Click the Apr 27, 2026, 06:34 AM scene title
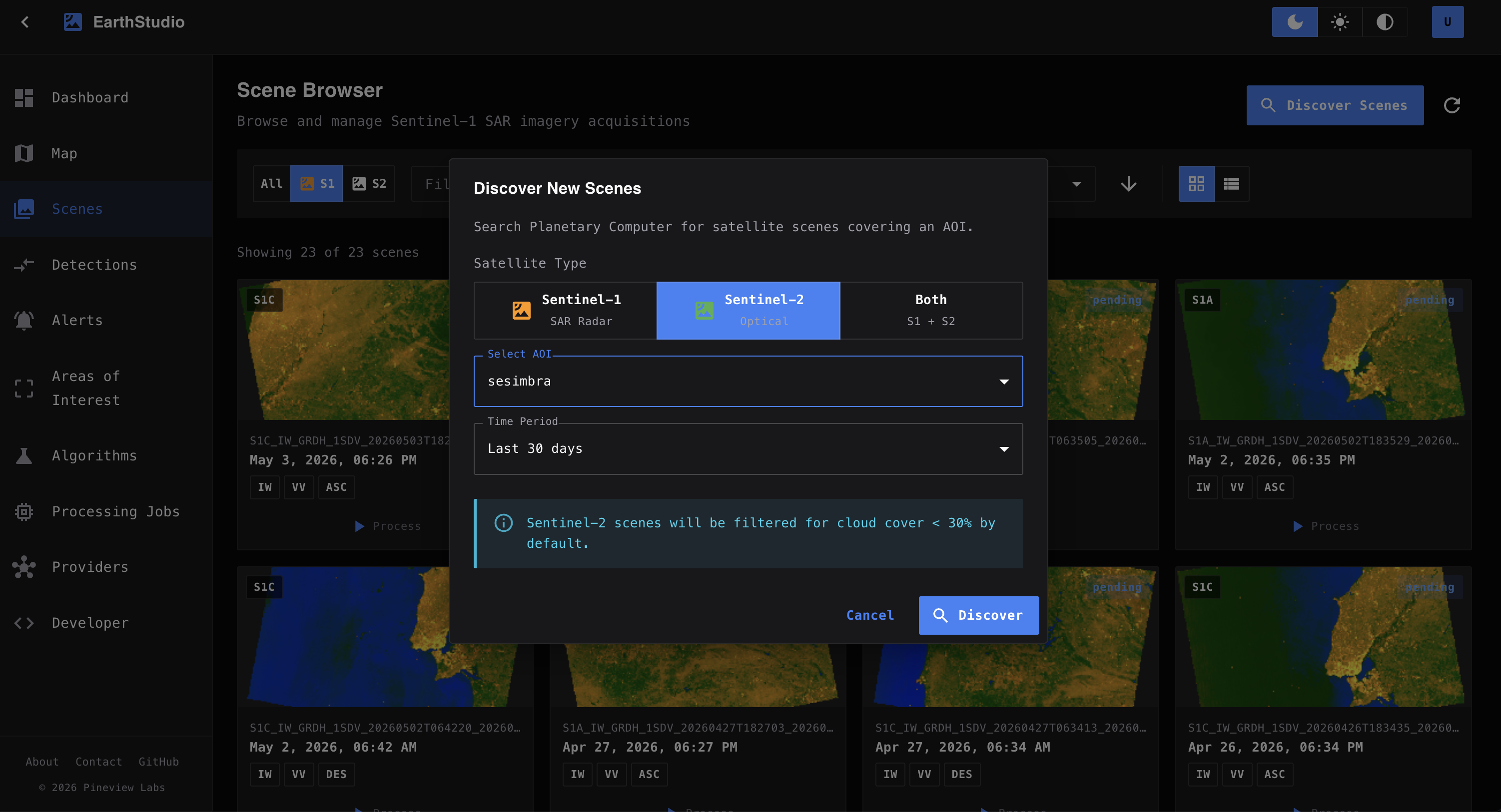1501x812 pixels. [x=962, y=748]
